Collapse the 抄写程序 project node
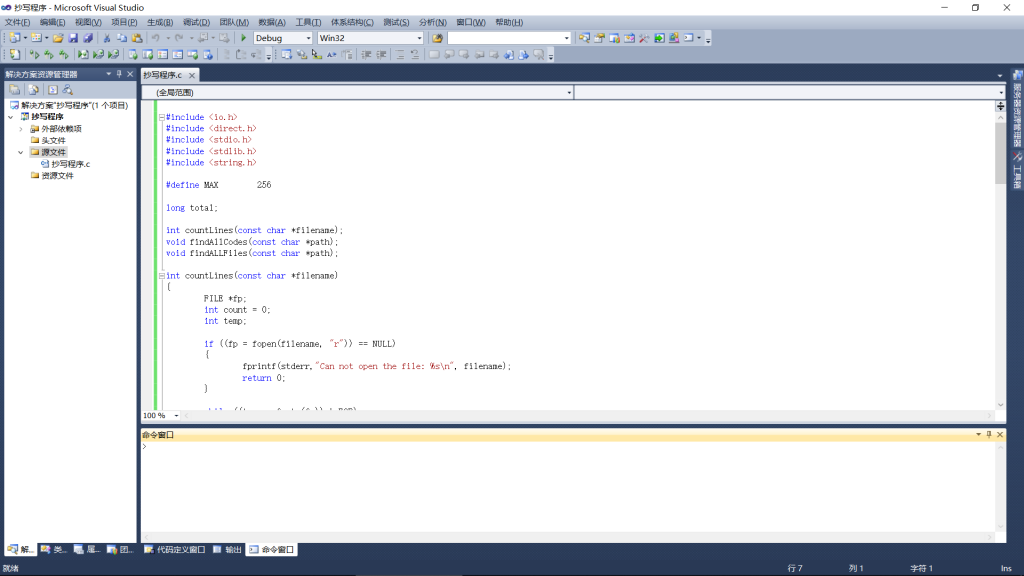 click(11, 117)
